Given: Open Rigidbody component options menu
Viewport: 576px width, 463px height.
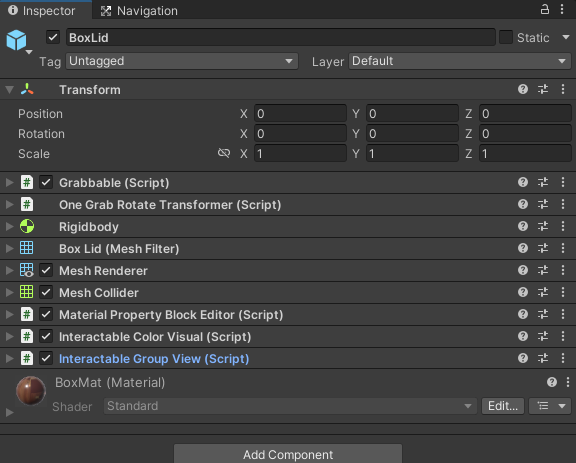Looking at the screenshot, I should 563,226.
